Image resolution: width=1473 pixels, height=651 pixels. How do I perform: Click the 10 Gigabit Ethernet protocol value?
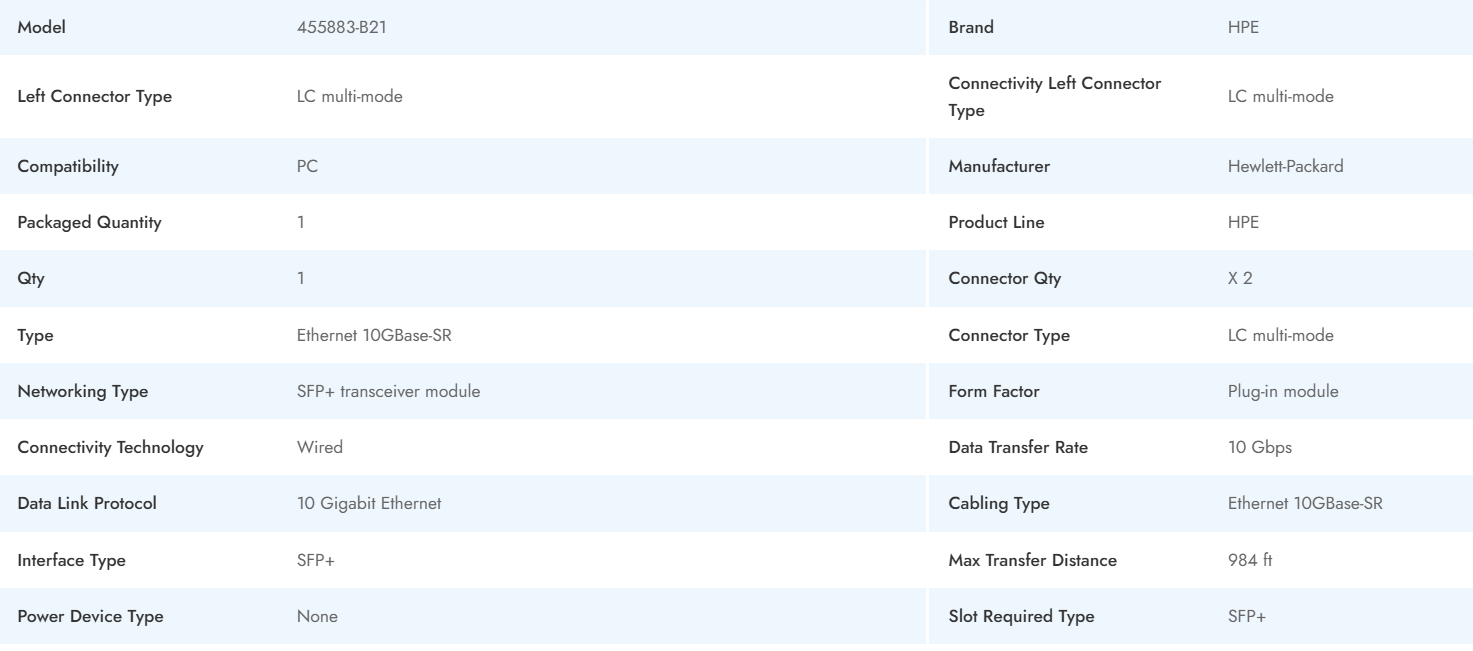point(368,504)
